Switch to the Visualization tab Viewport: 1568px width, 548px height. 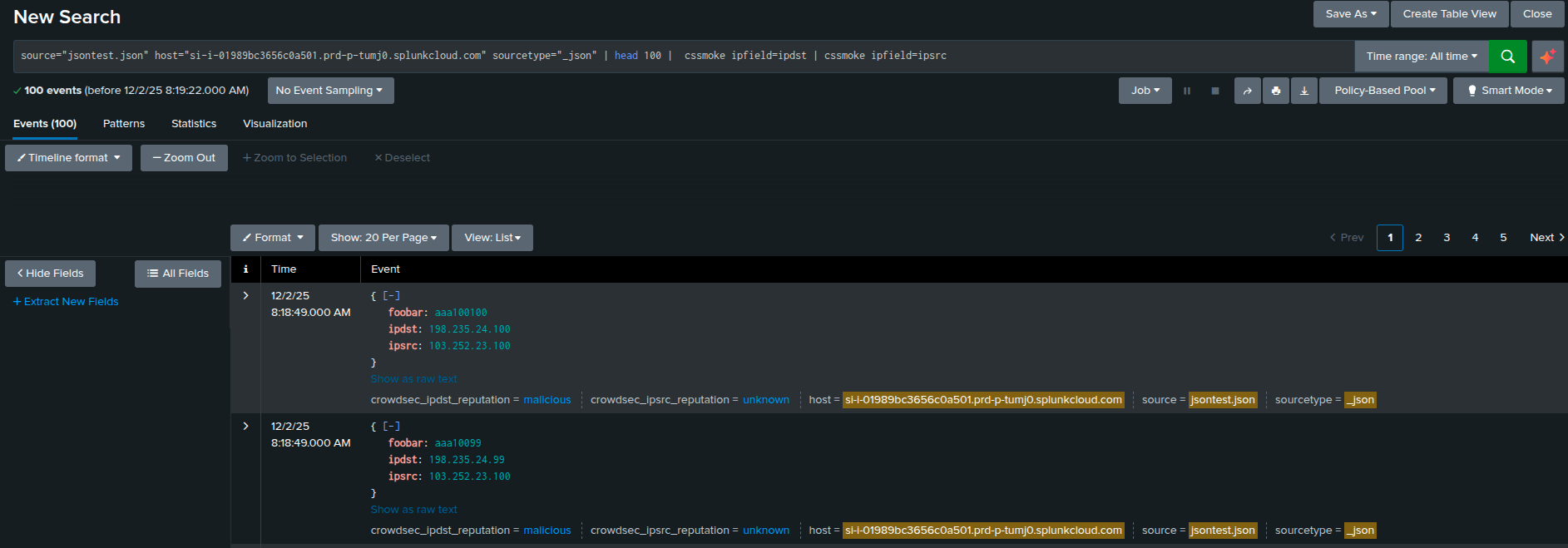tap(275, 124)
